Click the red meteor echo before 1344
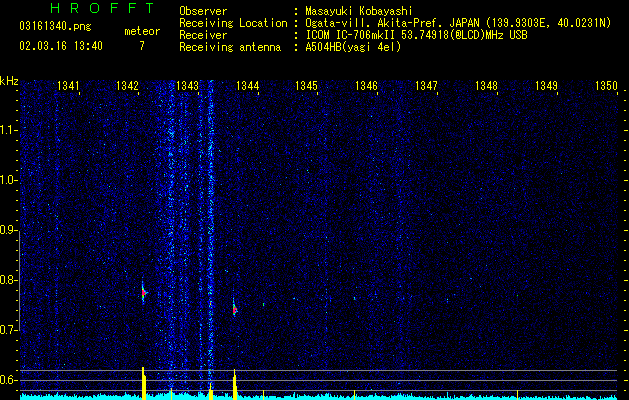The image size is (629, 400). pos(235,310)
